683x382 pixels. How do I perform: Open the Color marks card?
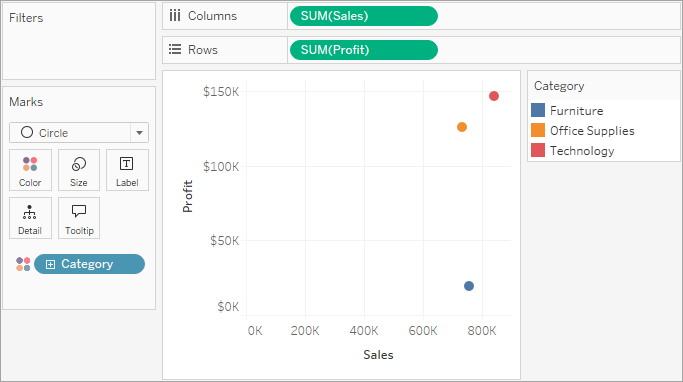[x=30, y=170]
